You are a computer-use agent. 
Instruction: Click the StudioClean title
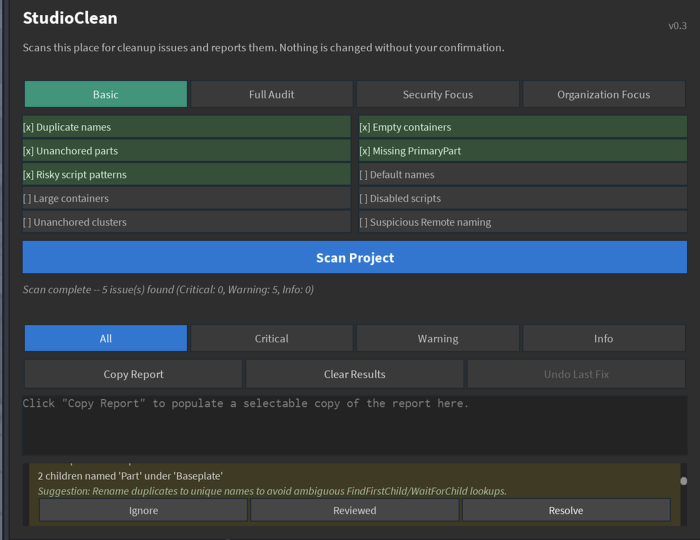click(x=70, y=18)
